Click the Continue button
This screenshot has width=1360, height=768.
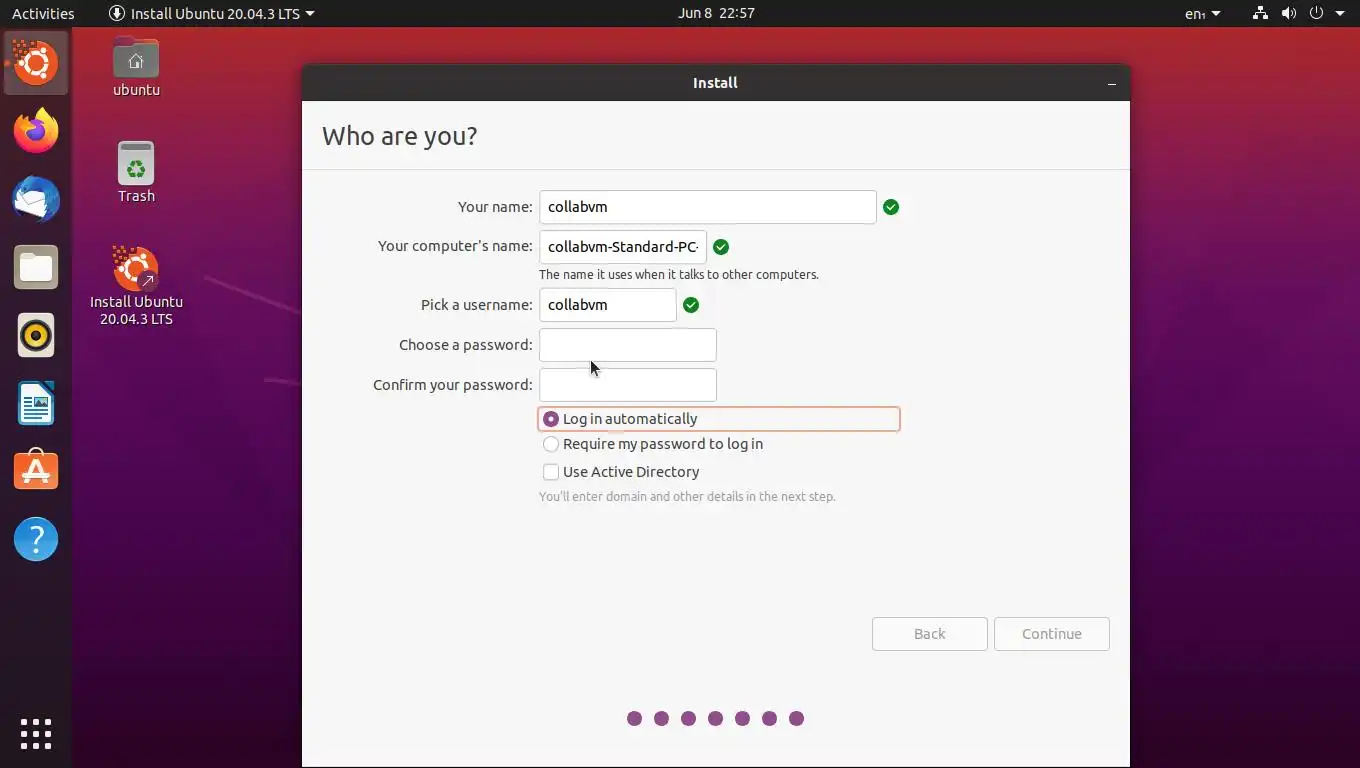1052,634
